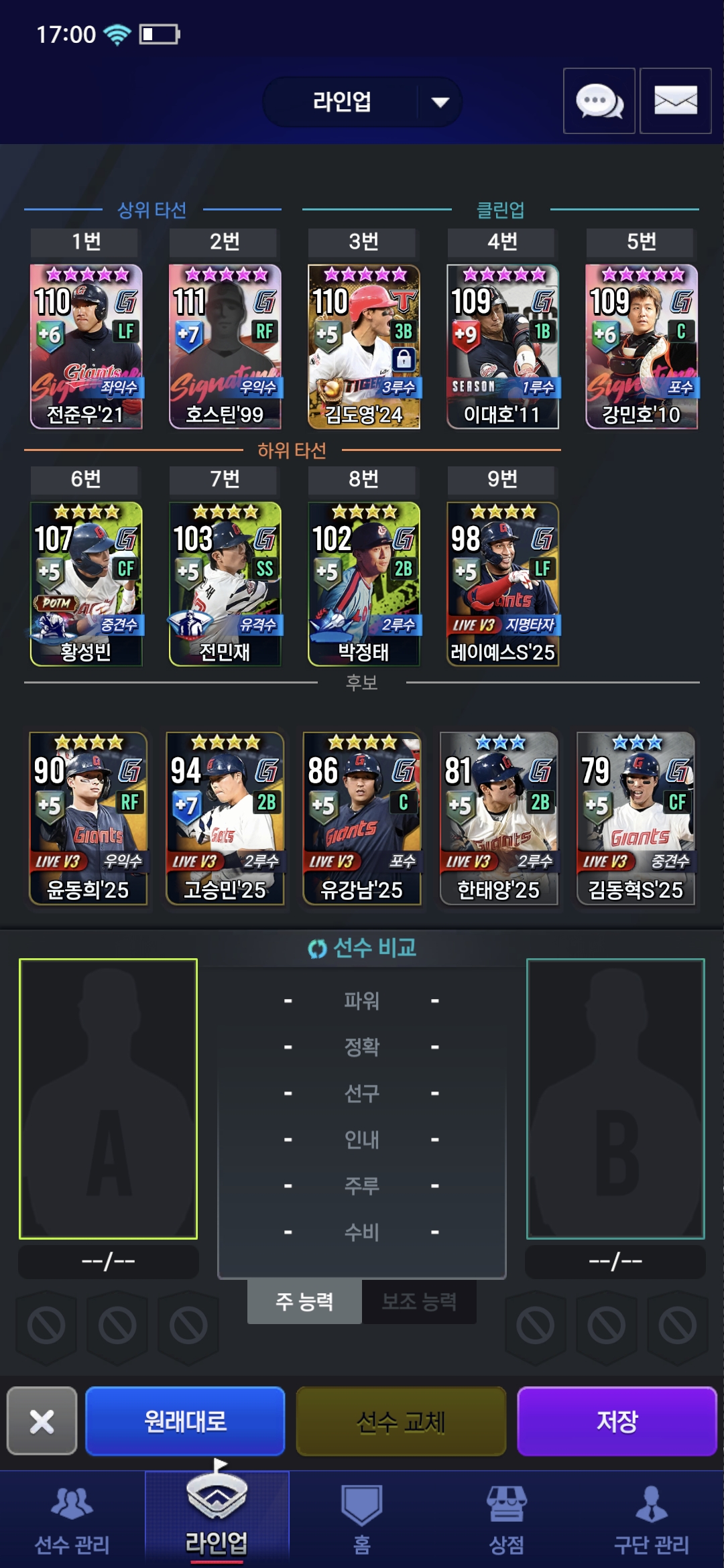Select empty comparison slot B

(615, 1099)
